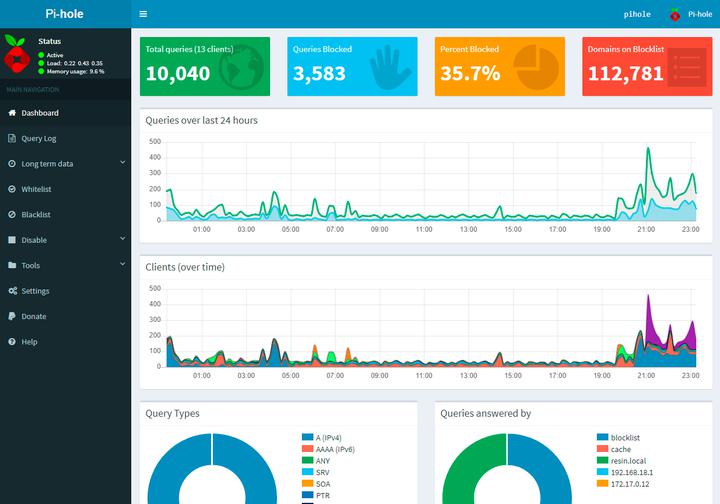Image resolution: width=720 pixels, height=504 pixels.
Task: Click the Help question-mark icon
Action: 12,342
